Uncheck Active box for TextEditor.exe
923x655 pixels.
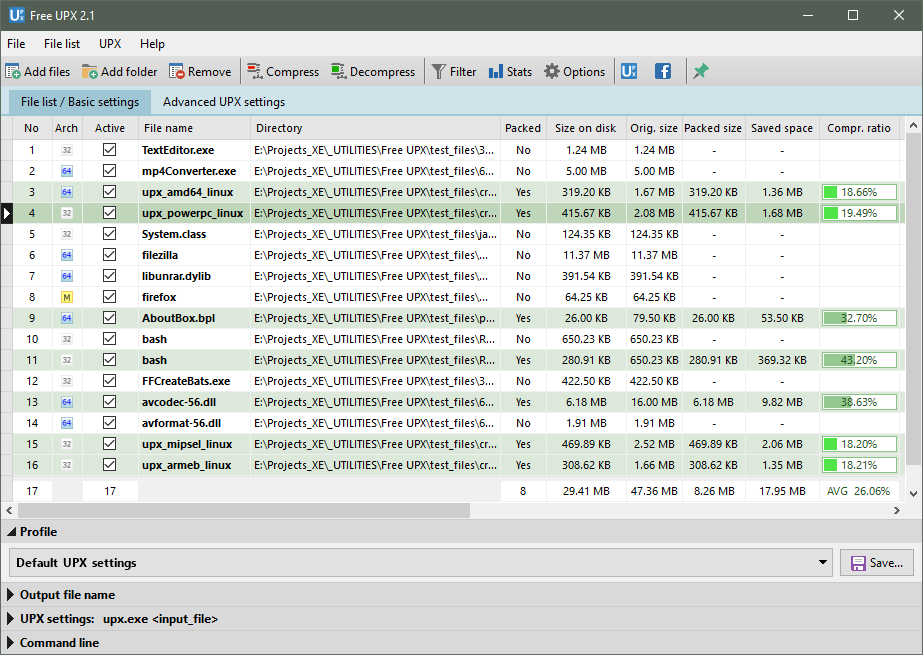tap(110, 150)
